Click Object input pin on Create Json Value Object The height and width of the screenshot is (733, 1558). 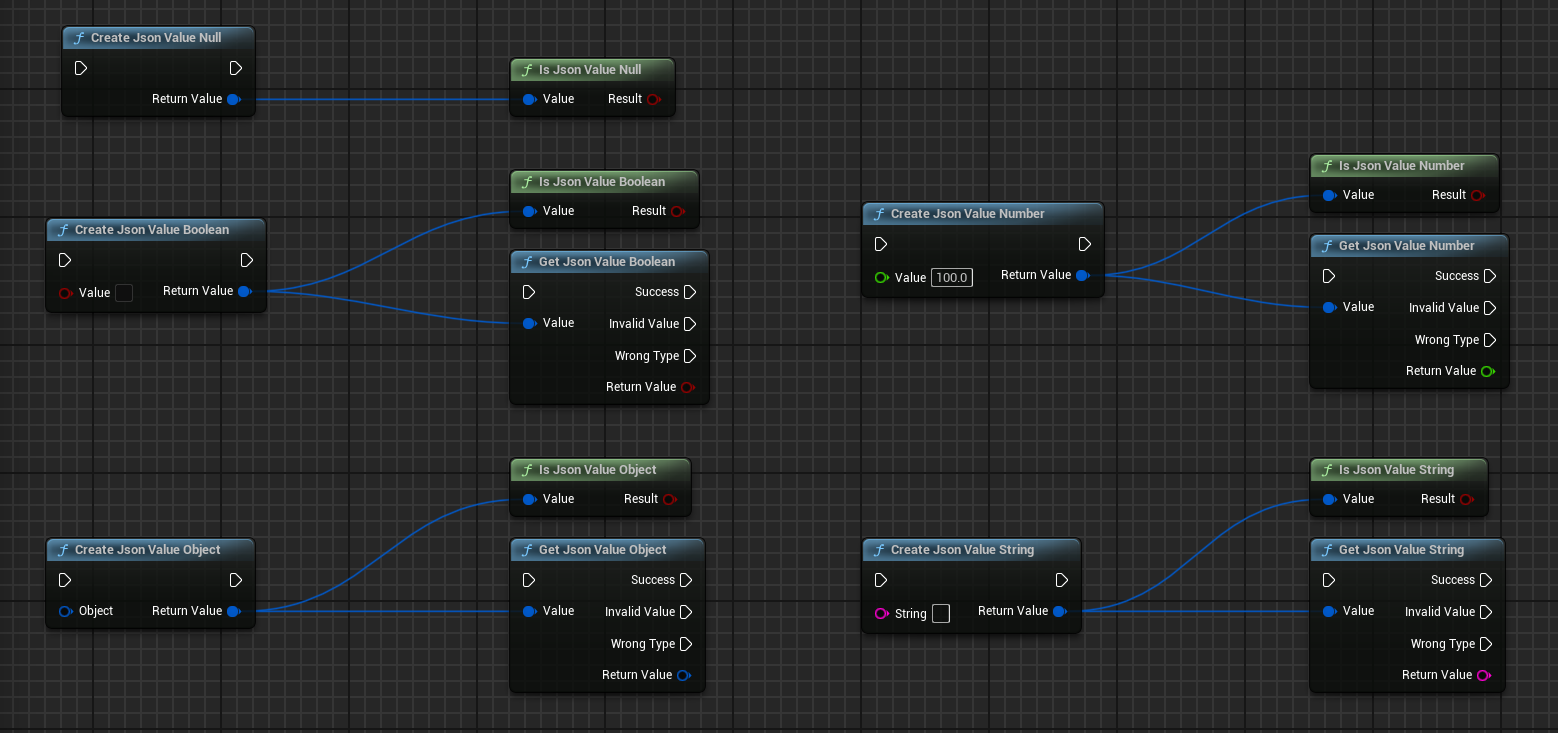[x=66, y=611]
